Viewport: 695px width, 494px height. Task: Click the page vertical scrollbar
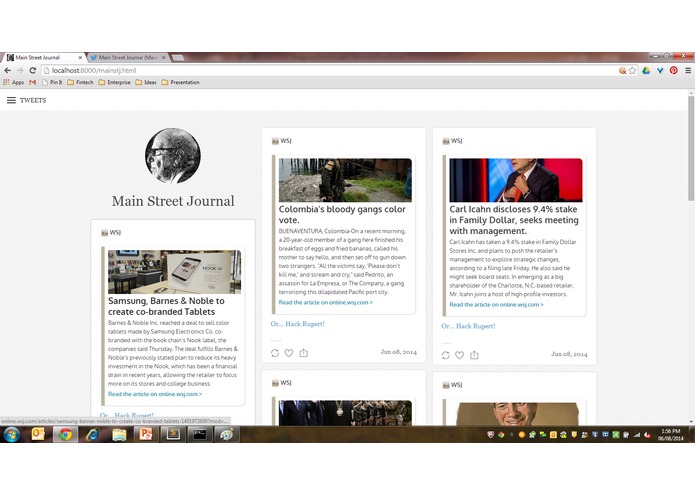tap(691, 148)
